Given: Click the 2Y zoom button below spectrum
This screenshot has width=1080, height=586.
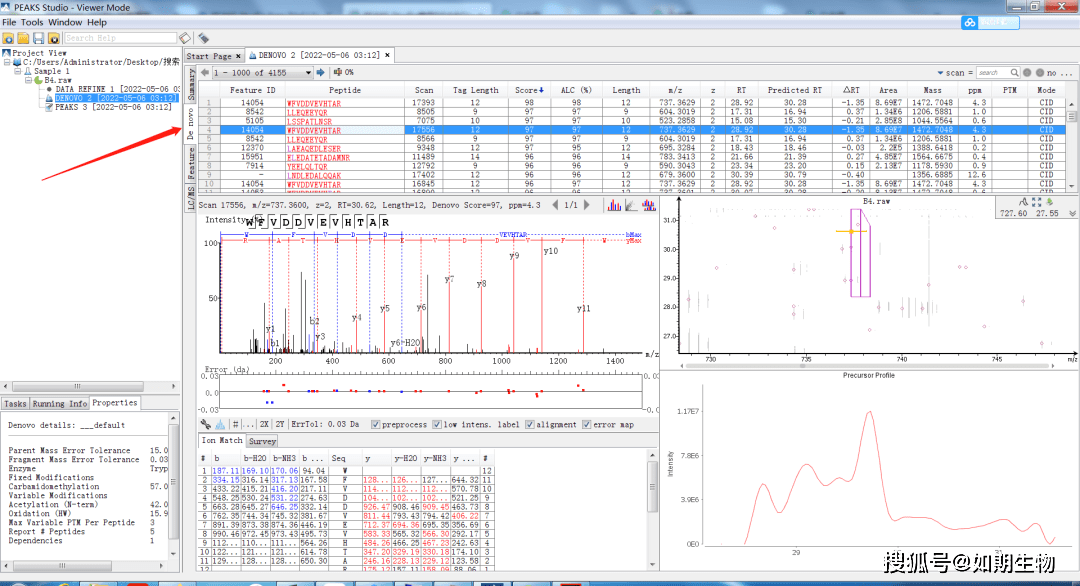Looking at the screenshot, I should pos(280,424).
